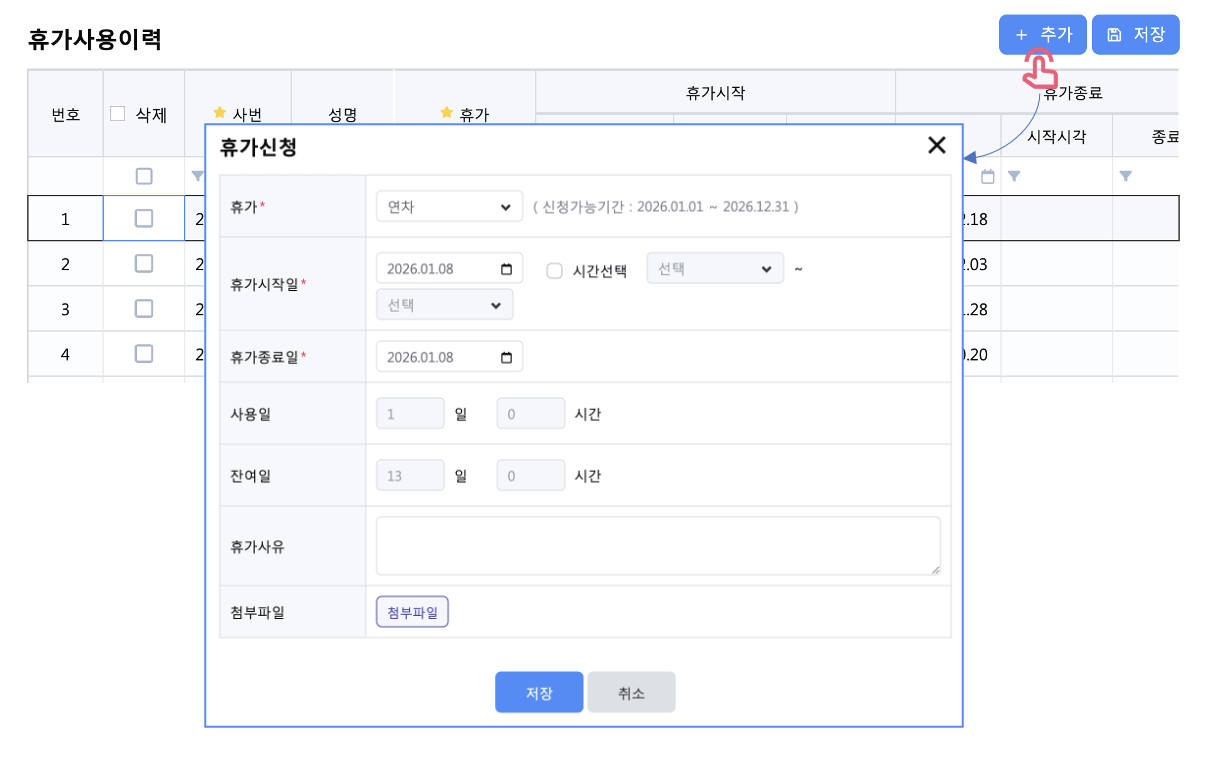This screenshot has width=1208, height=760.
Task: Click the 휴가사유 text area
Action: coord(658,546)
